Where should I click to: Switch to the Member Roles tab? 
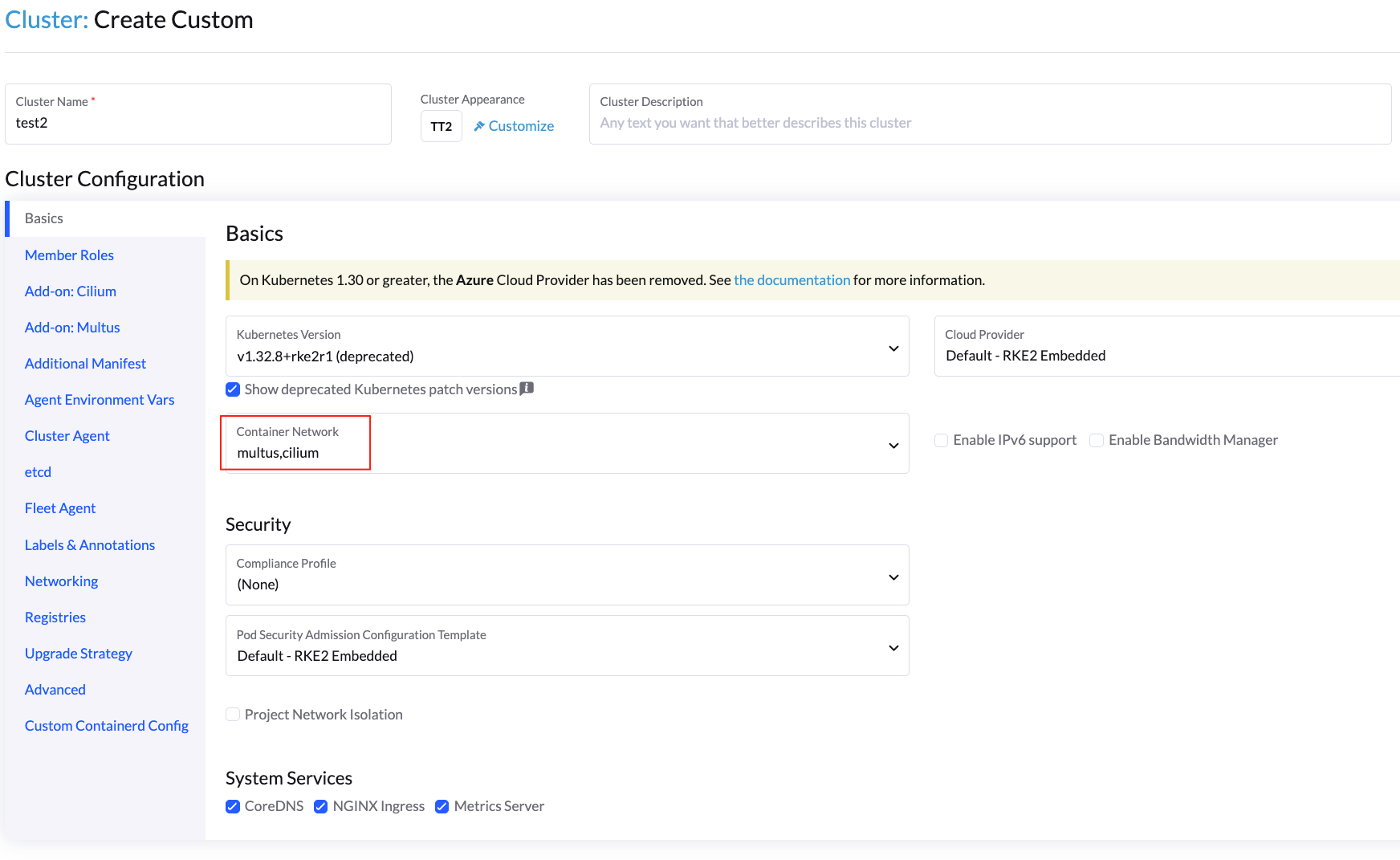tap(69, 255)
